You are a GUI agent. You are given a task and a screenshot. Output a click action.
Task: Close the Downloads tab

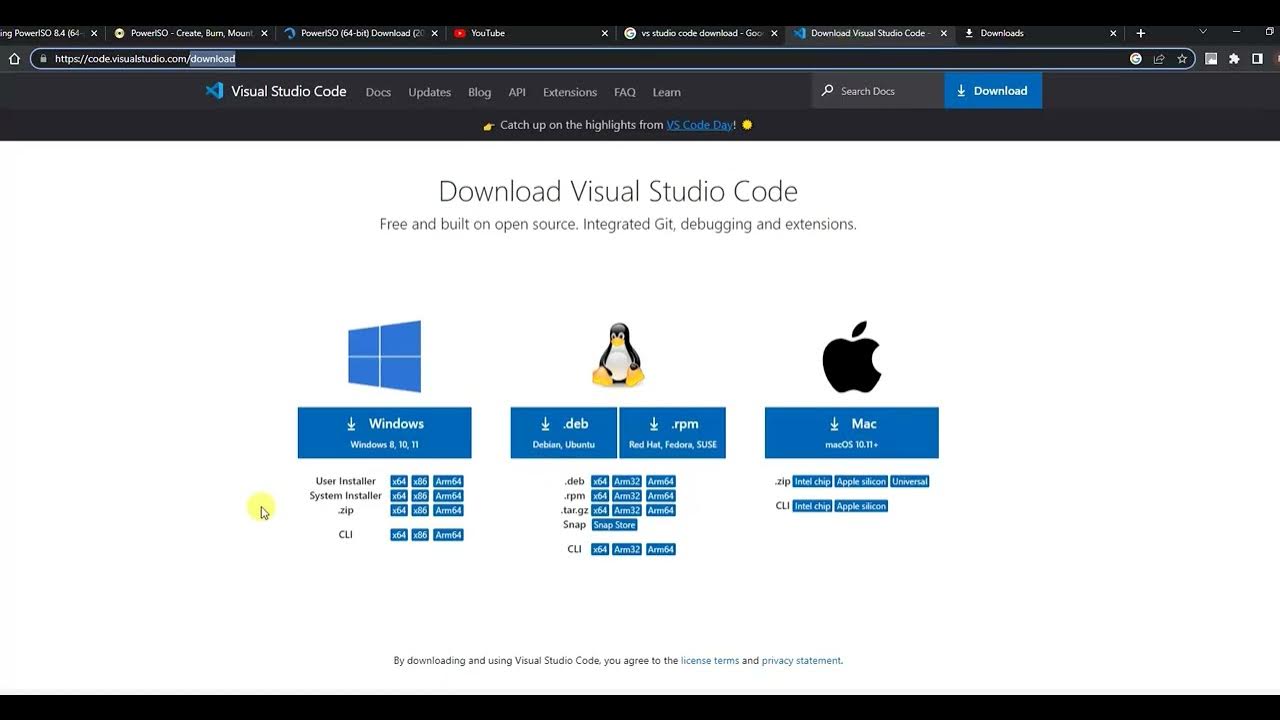(x=1113, y=33)
